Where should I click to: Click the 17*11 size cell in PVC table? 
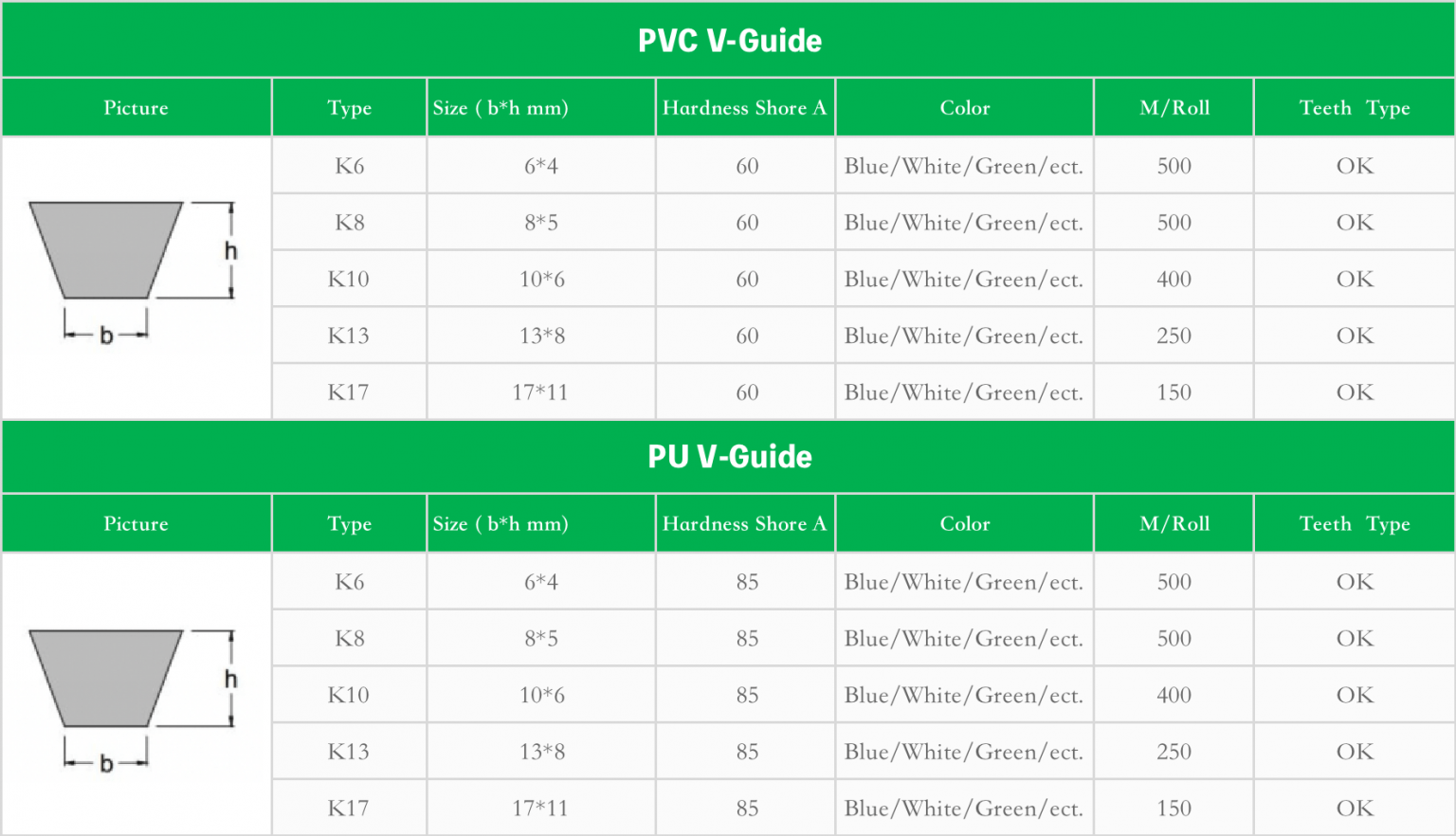(x=540, y=392)
